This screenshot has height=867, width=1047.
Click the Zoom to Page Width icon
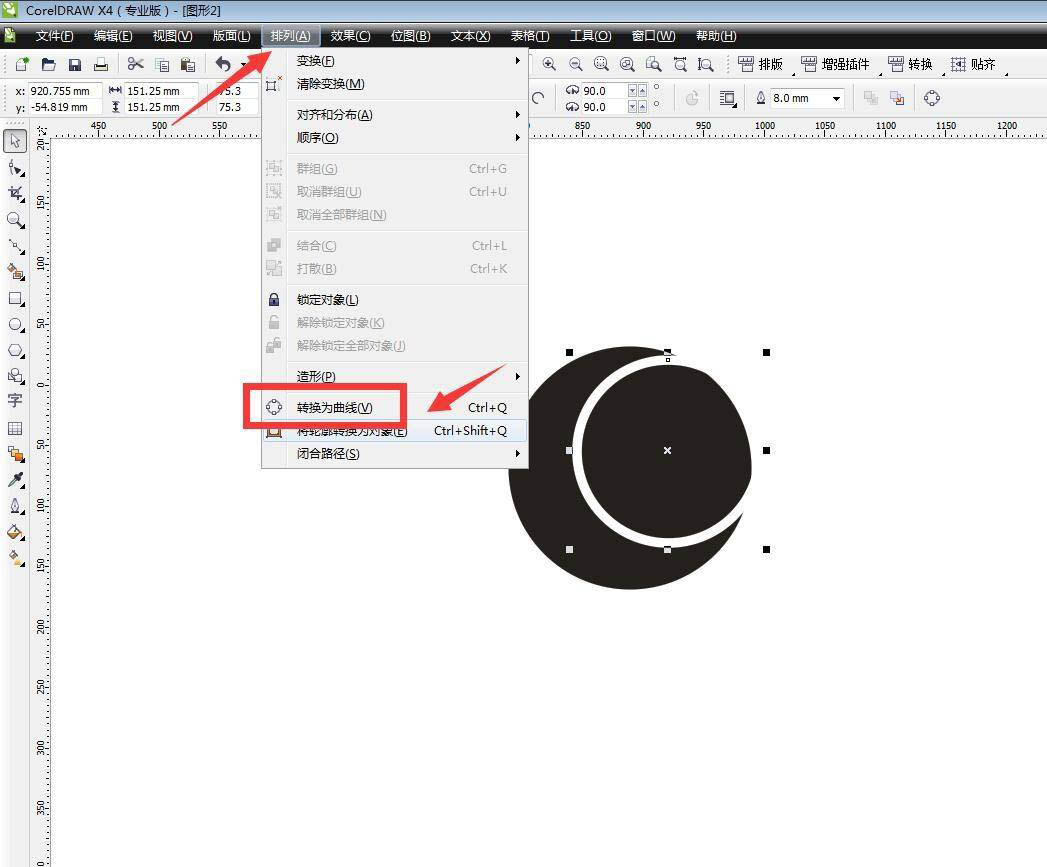coord(680,64)
